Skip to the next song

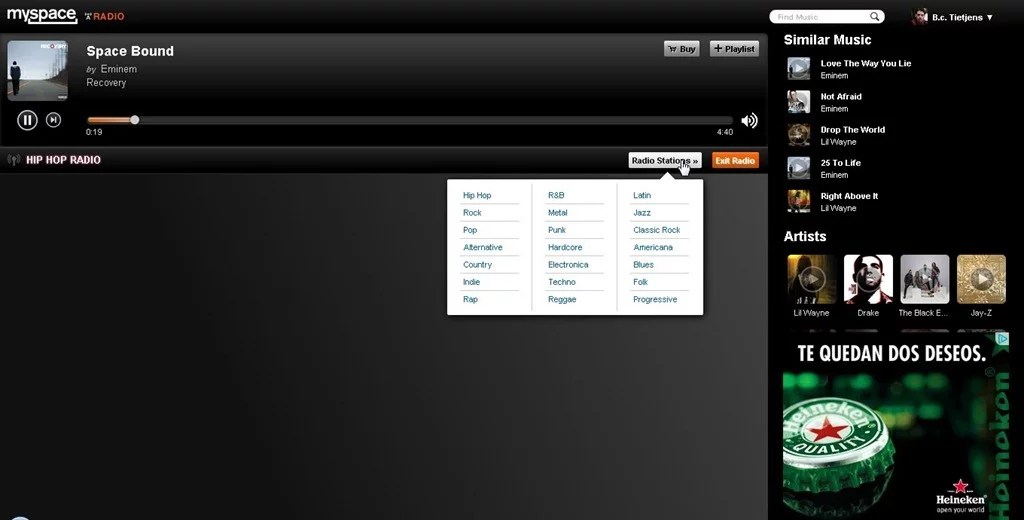(x=54, y=120)
